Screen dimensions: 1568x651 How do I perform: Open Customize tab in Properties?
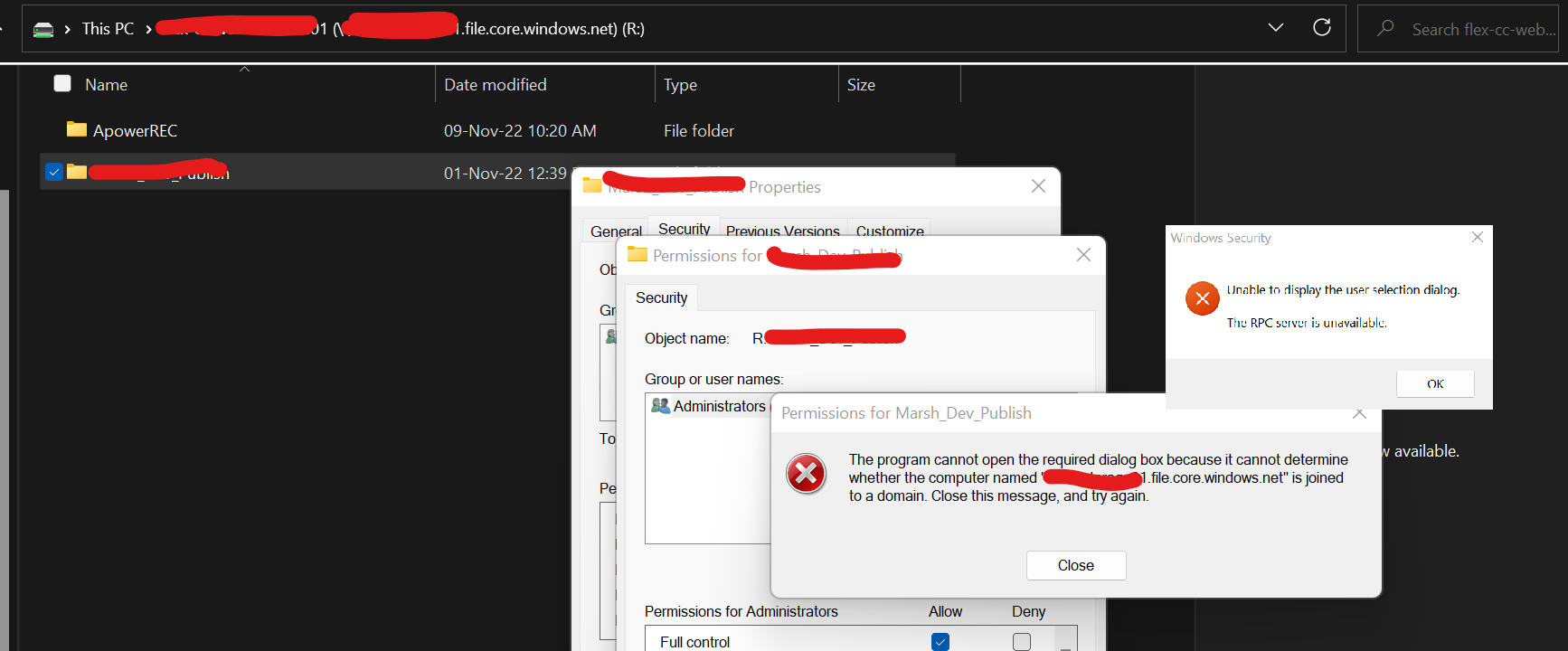[890, 231]
